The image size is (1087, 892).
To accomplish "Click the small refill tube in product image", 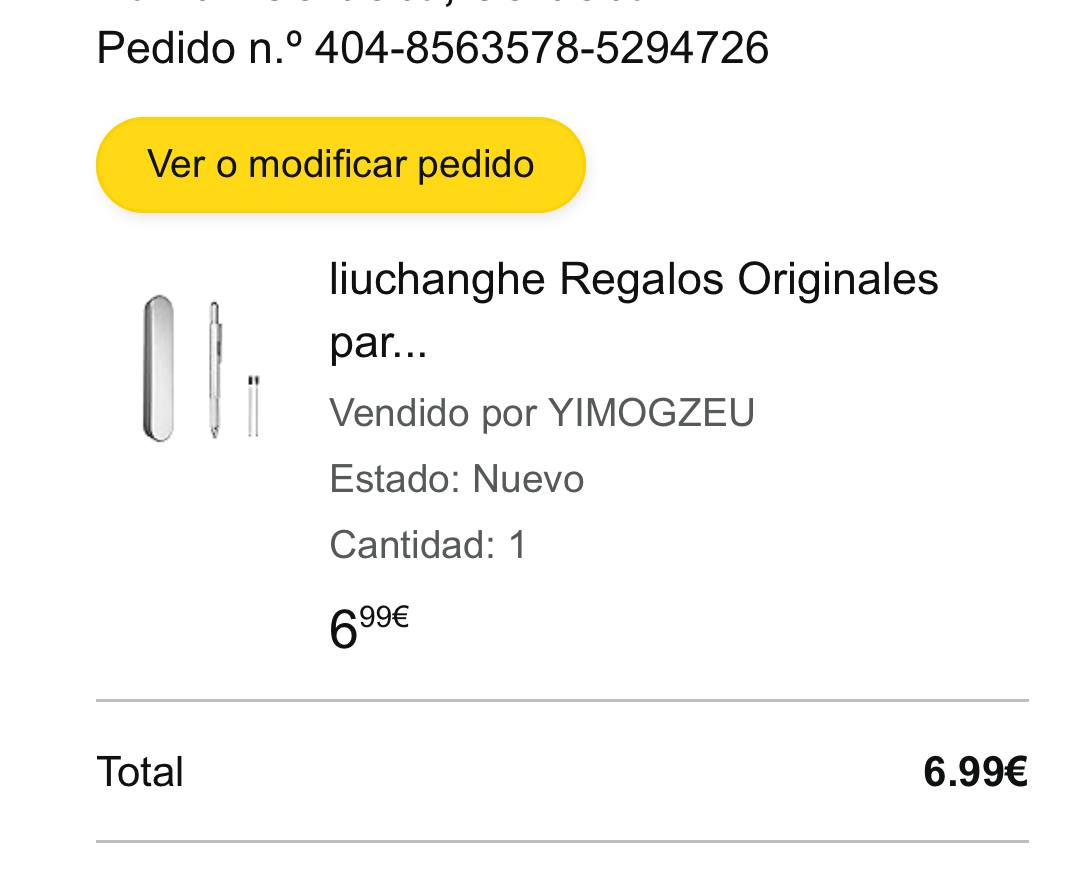I will click(x=254, y=406).
